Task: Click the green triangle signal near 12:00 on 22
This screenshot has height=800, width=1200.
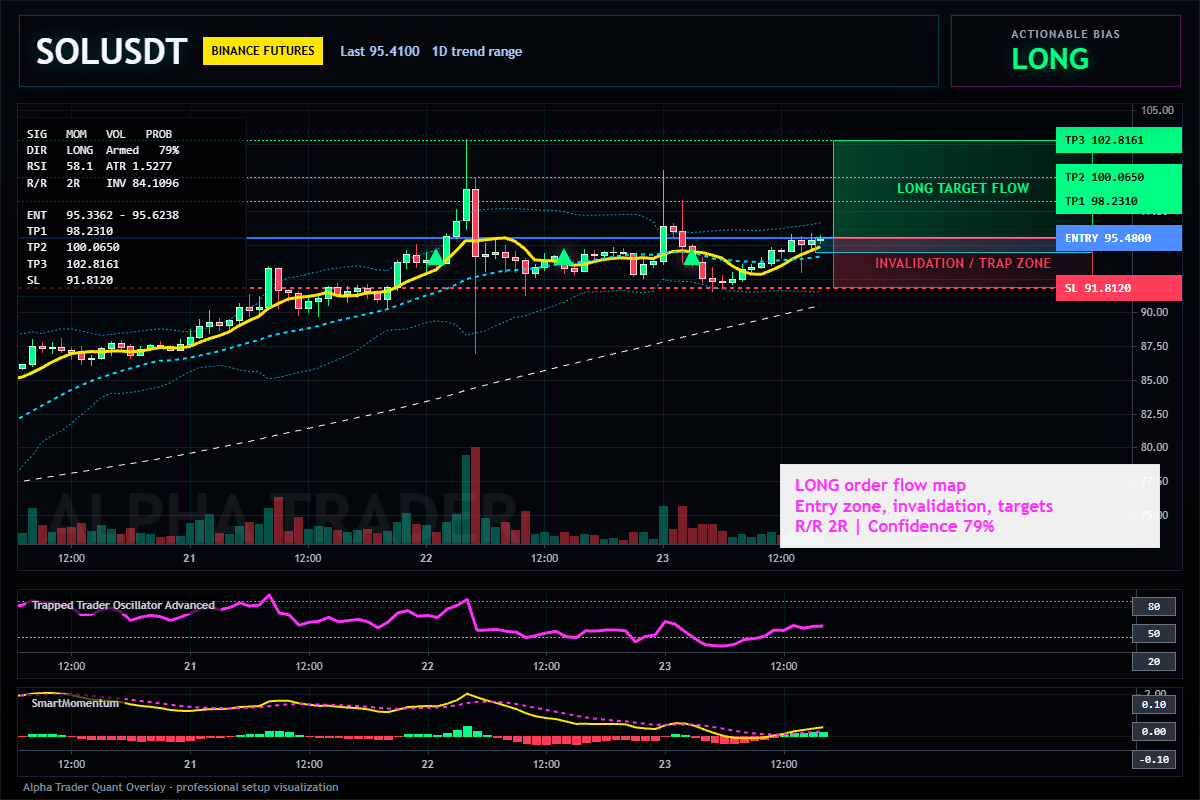Action: pos(564,257)
